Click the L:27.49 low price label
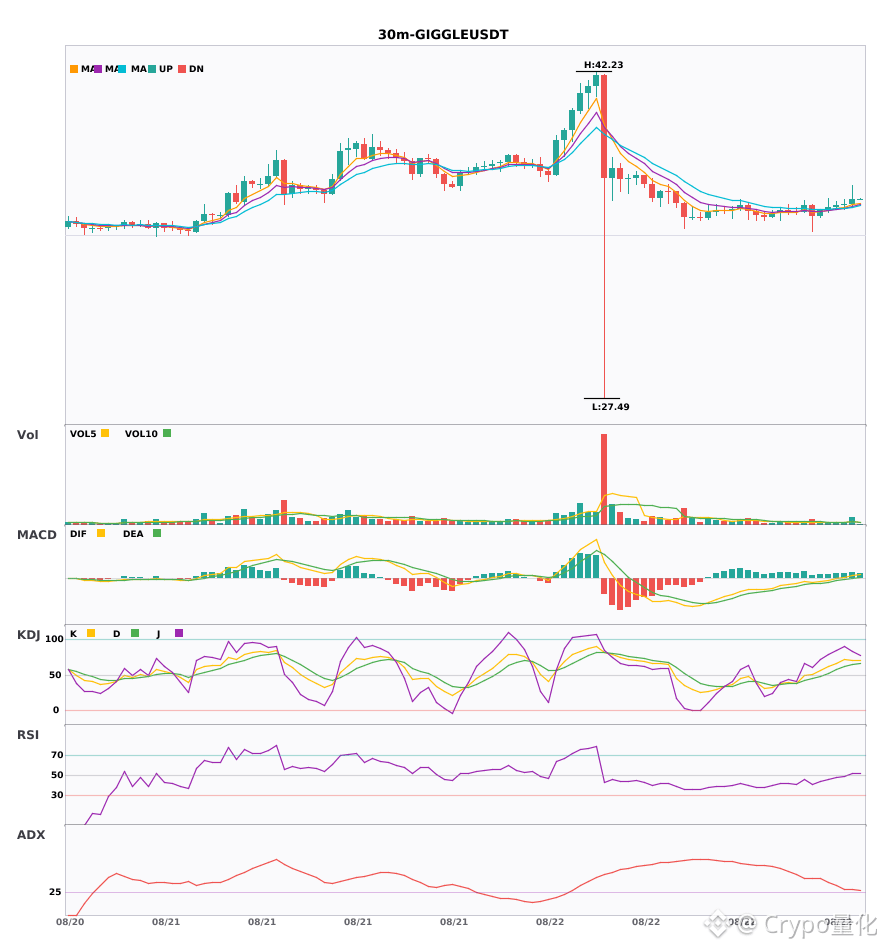Screen dimensions: 885x950 point(611,407)
